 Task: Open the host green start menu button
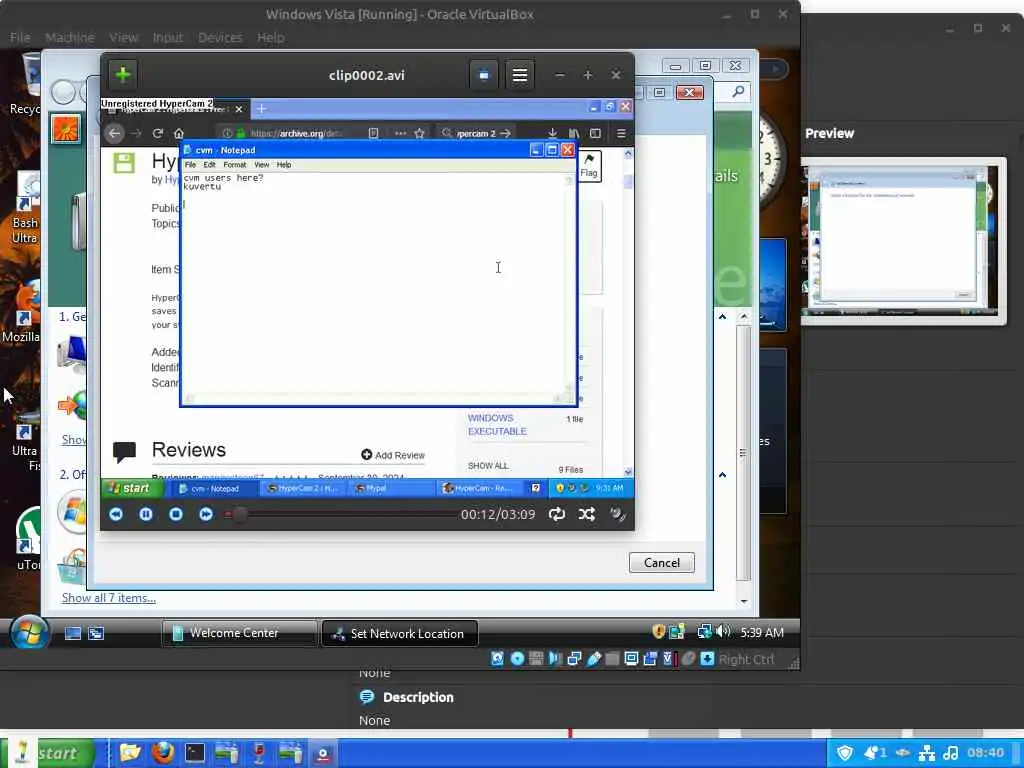click(47, 753)
